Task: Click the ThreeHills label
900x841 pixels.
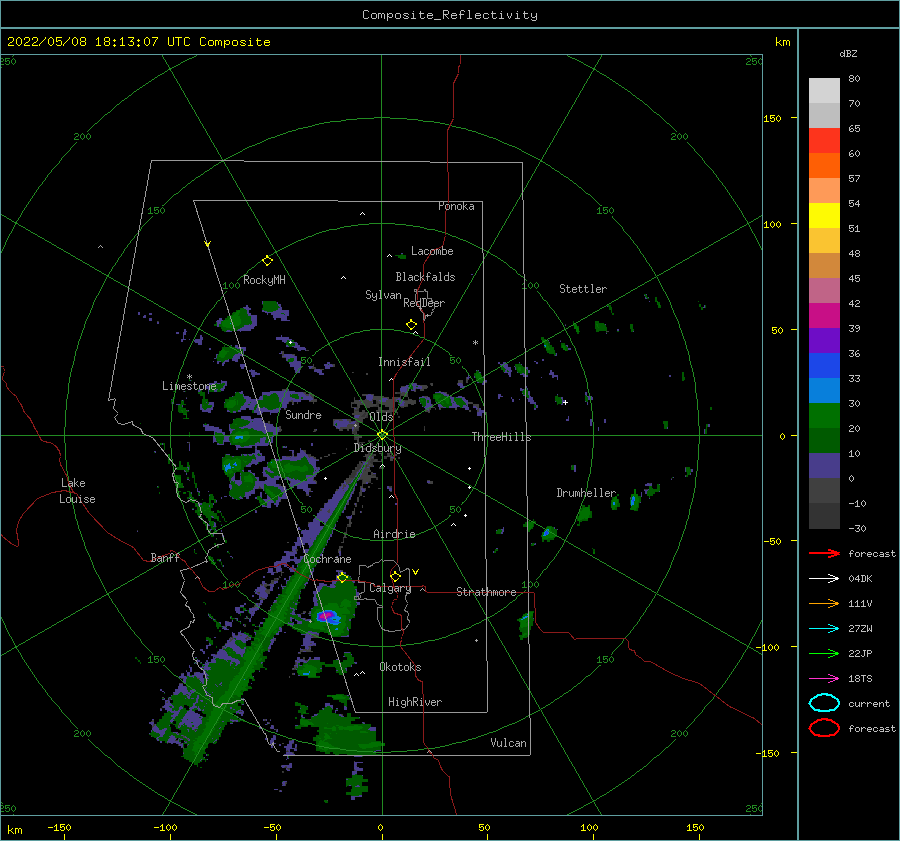Action: pyautogui.click(x=501, y=437)
